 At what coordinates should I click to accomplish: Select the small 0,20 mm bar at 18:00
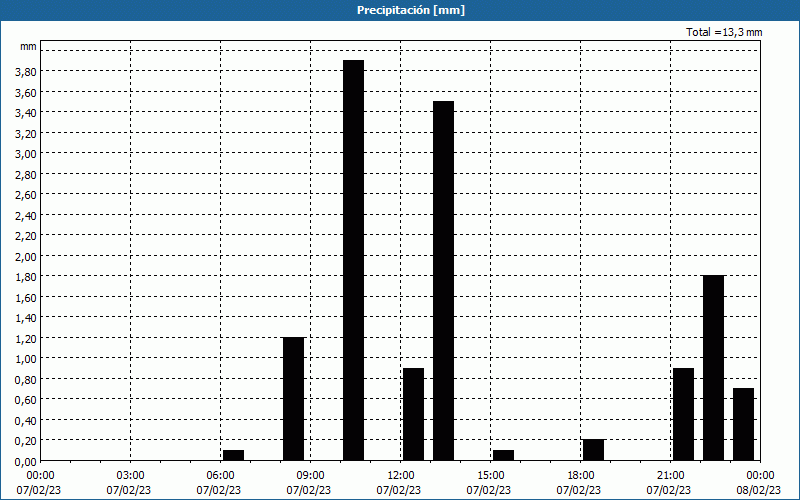click(593, 450)
